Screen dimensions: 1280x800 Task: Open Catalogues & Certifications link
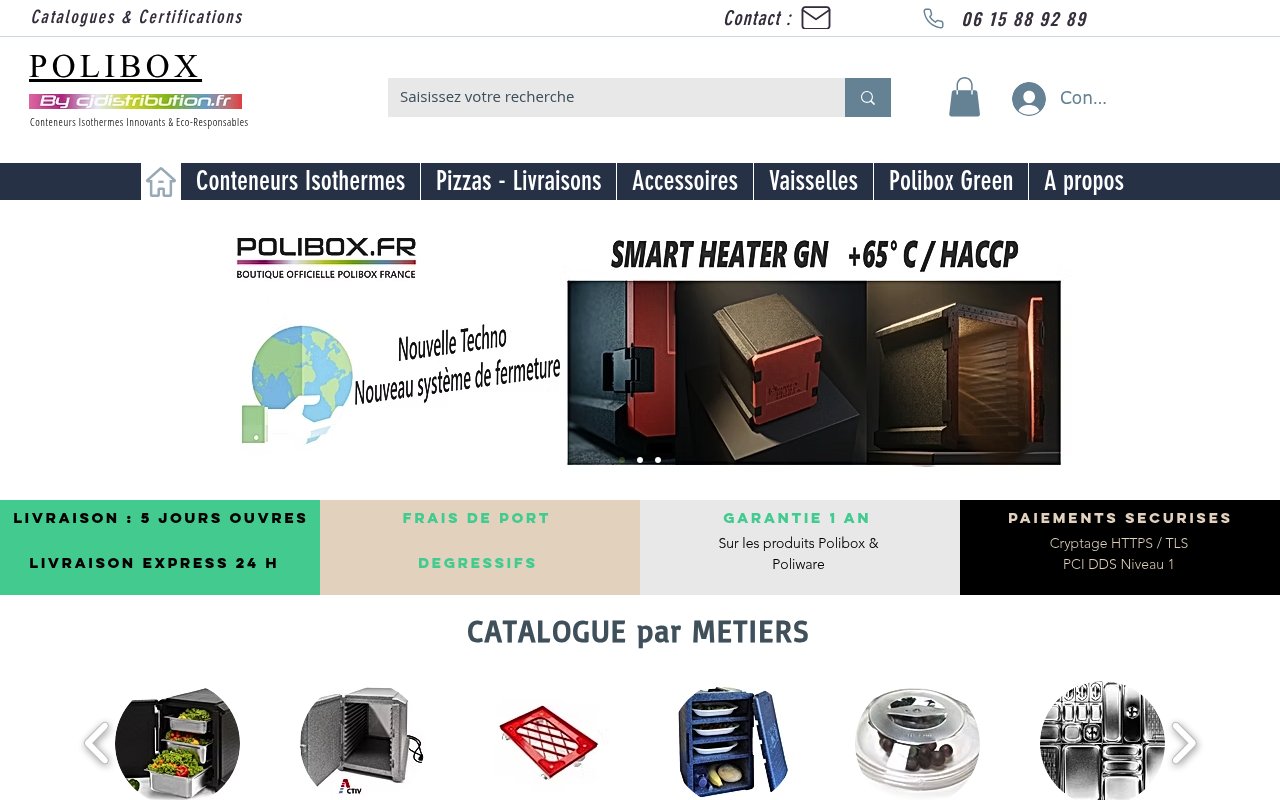(137, 17)
